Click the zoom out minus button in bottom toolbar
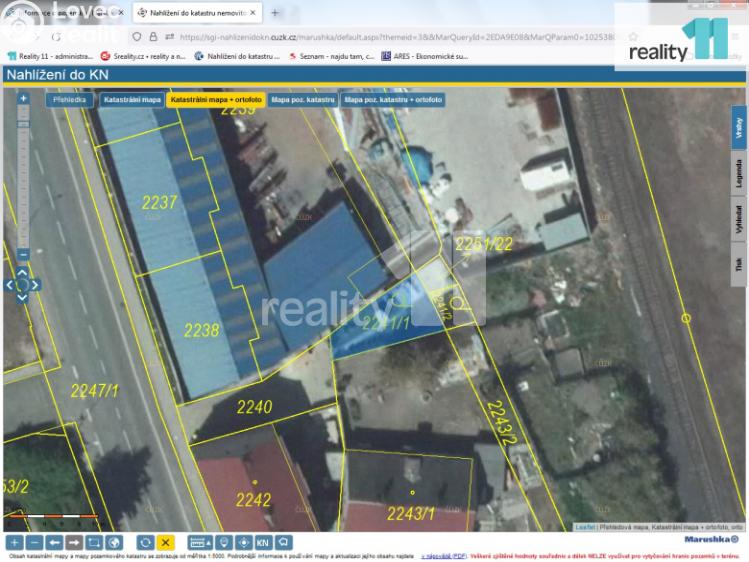This screenshot has width=749, height=562. [35, 542]
